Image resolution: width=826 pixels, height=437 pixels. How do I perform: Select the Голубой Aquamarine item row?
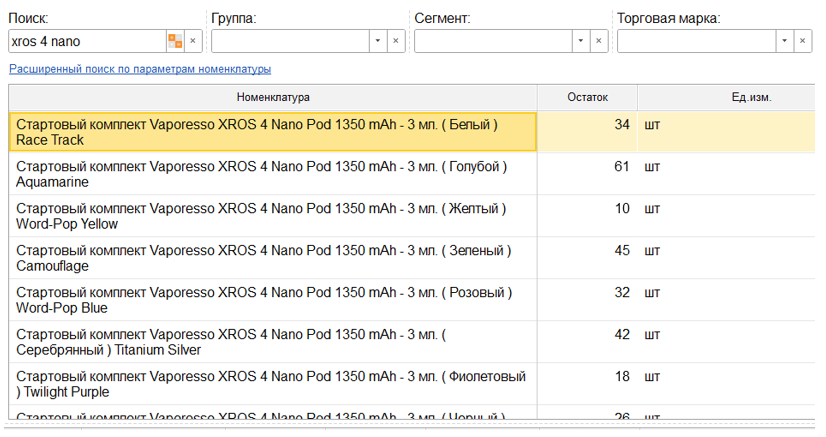(272, 174)
